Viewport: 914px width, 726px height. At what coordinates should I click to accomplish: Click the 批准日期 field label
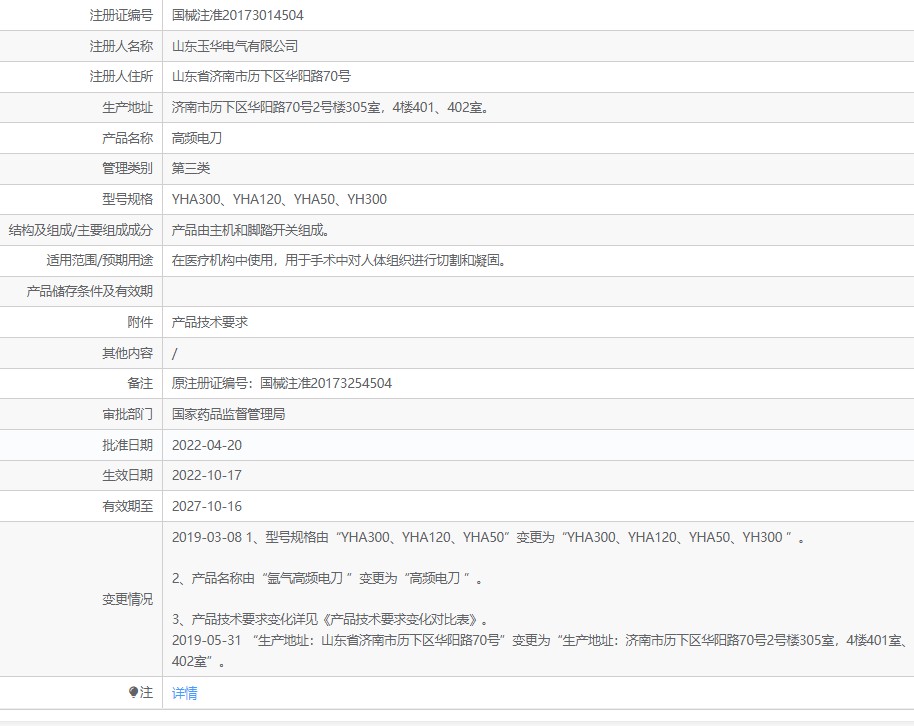[x=128, y=445]
